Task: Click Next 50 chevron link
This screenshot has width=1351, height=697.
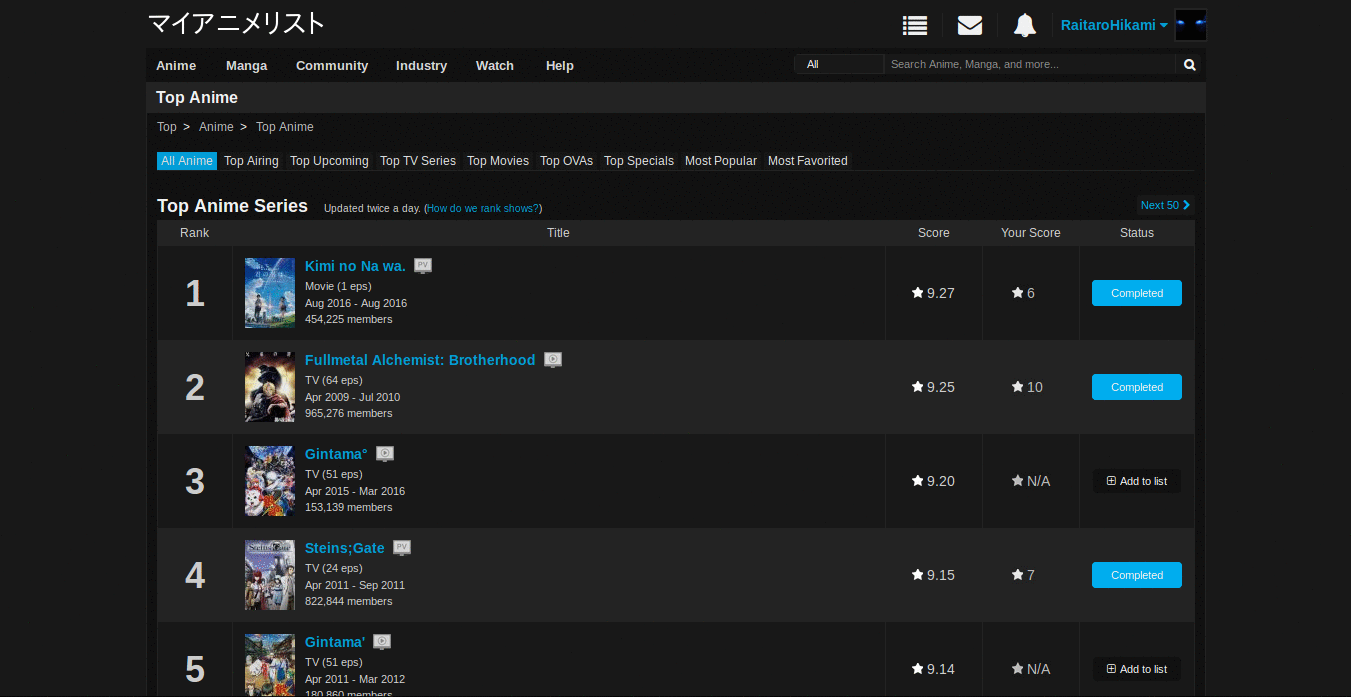Action: [1166, 205]
